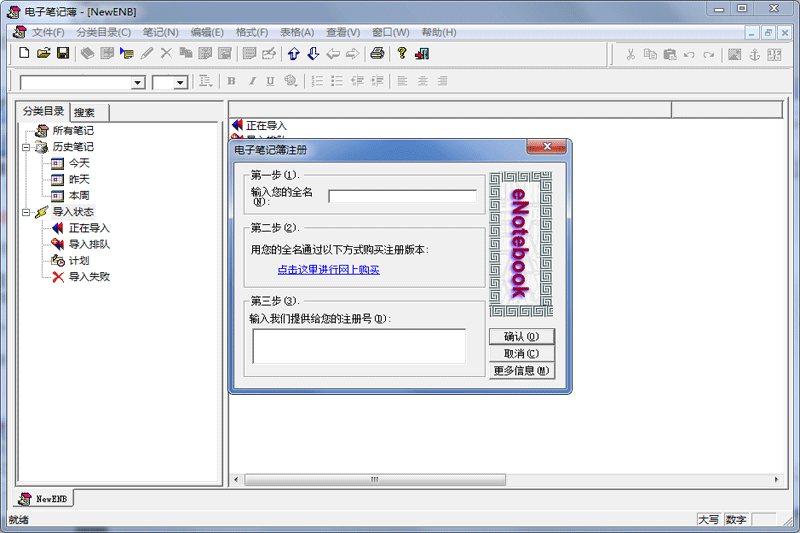
Task: Open a notebook file using the folder icon
Action: pos(43,53)
